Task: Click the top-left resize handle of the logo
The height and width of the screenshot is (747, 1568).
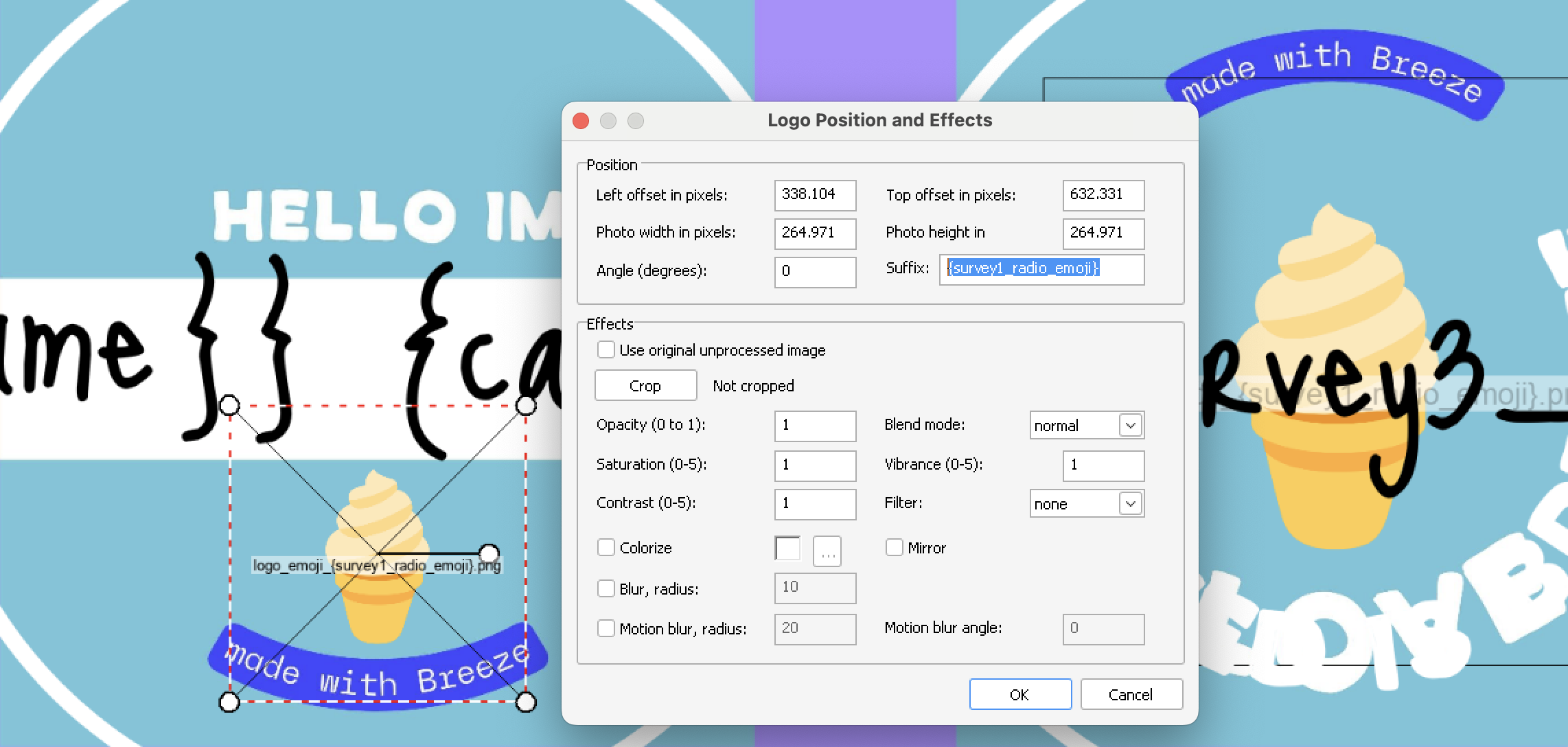Action: (x=229, y=405)
